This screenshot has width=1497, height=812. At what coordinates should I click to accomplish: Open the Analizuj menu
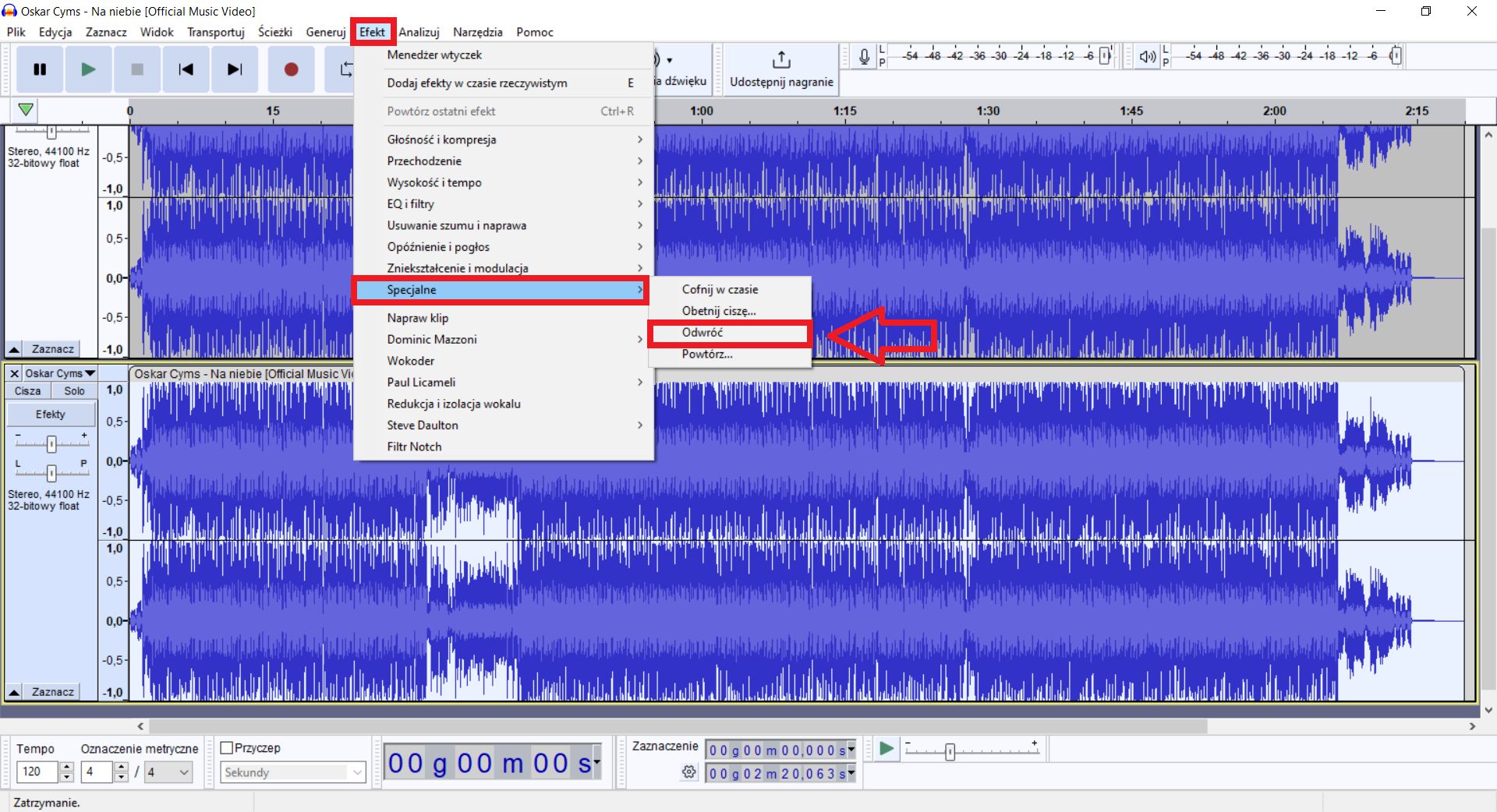tap(419, 32)
